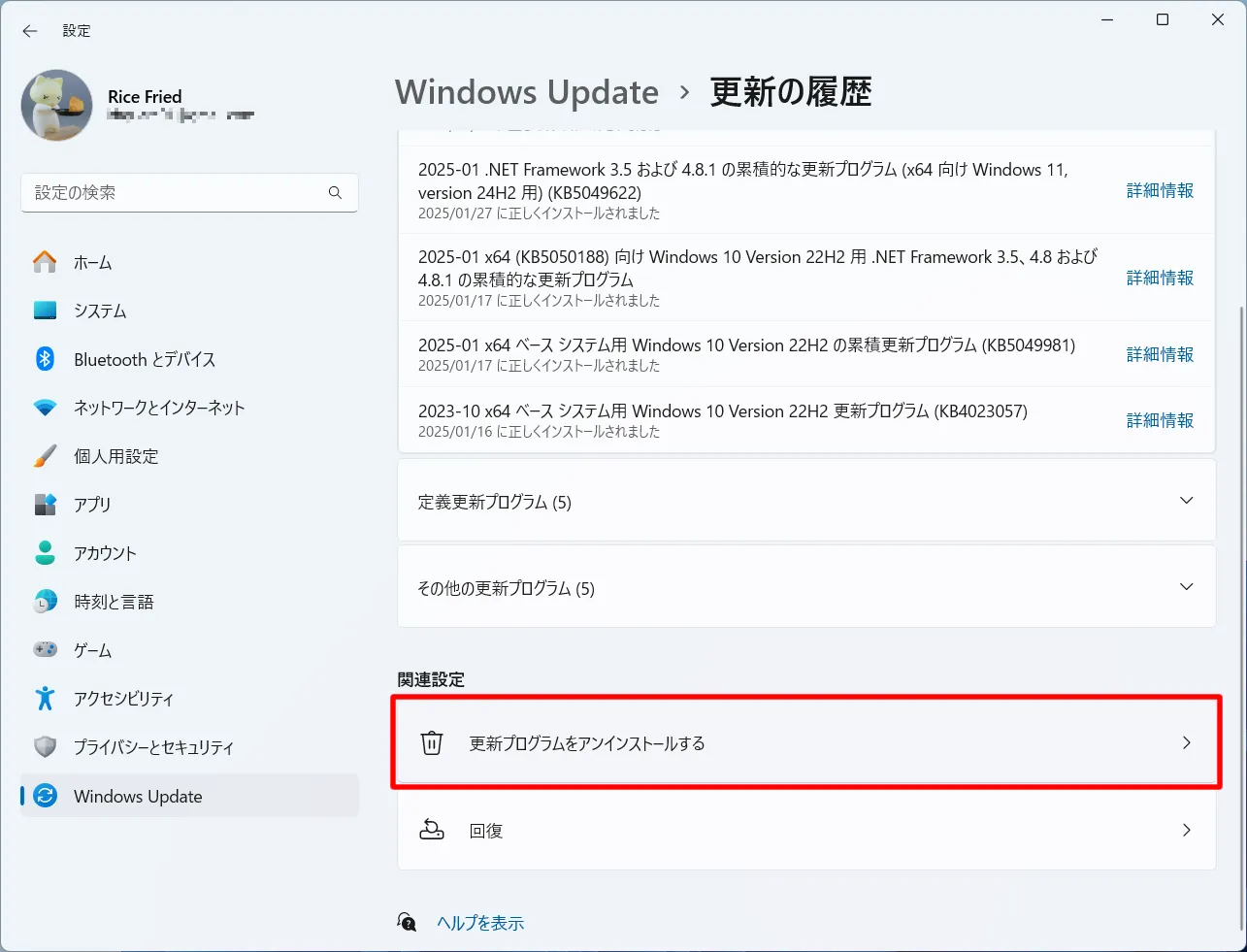Go back with the arrow beside 設定
This screenshot has height=952, width=1247.
(x=30, y=31)
